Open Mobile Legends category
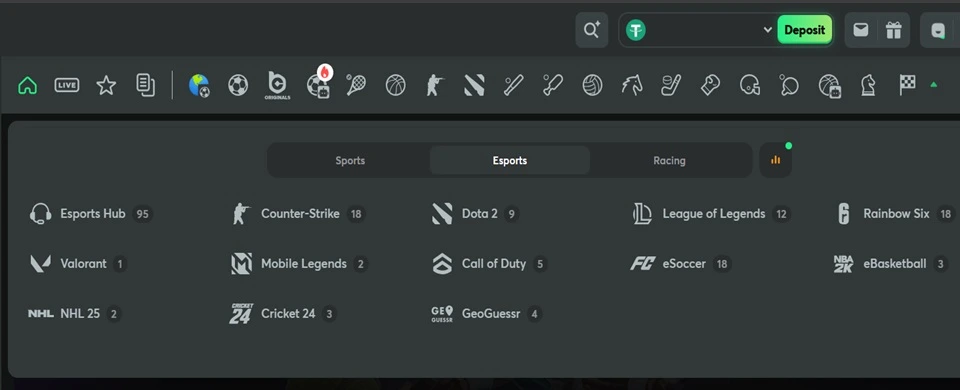 [299, 264]
